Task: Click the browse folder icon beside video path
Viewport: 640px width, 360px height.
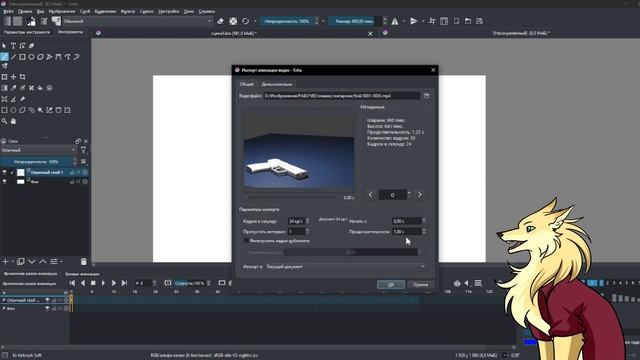Action: tap(427, 96)
